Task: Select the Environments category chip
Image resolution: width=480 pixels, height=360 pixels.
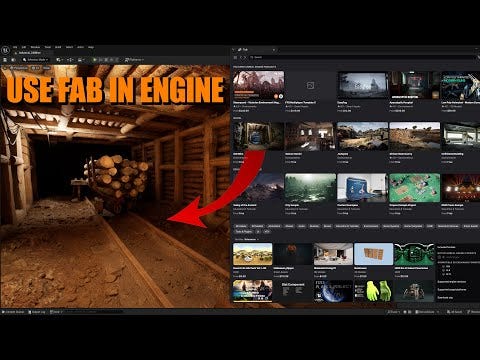Action: point(371,226)
